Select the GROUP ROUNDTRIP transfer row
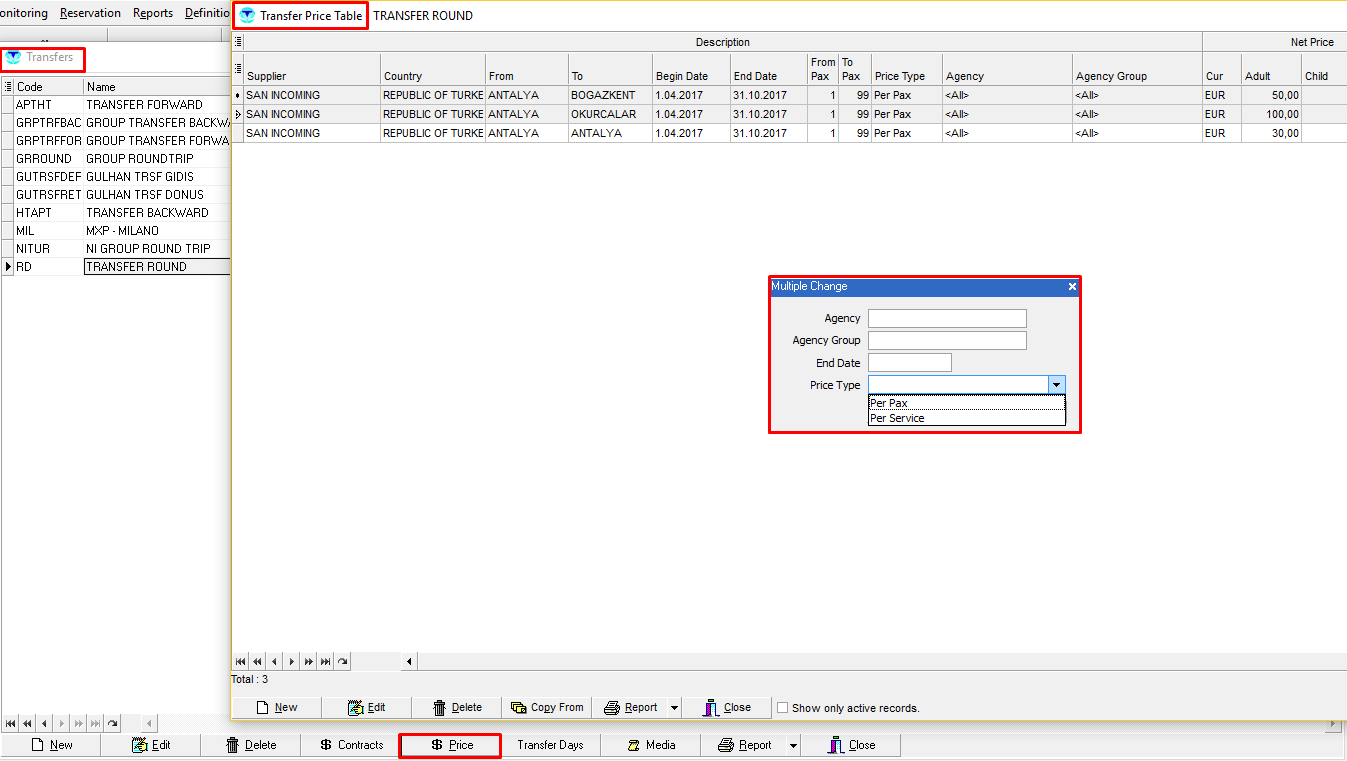 pos(140,159)
